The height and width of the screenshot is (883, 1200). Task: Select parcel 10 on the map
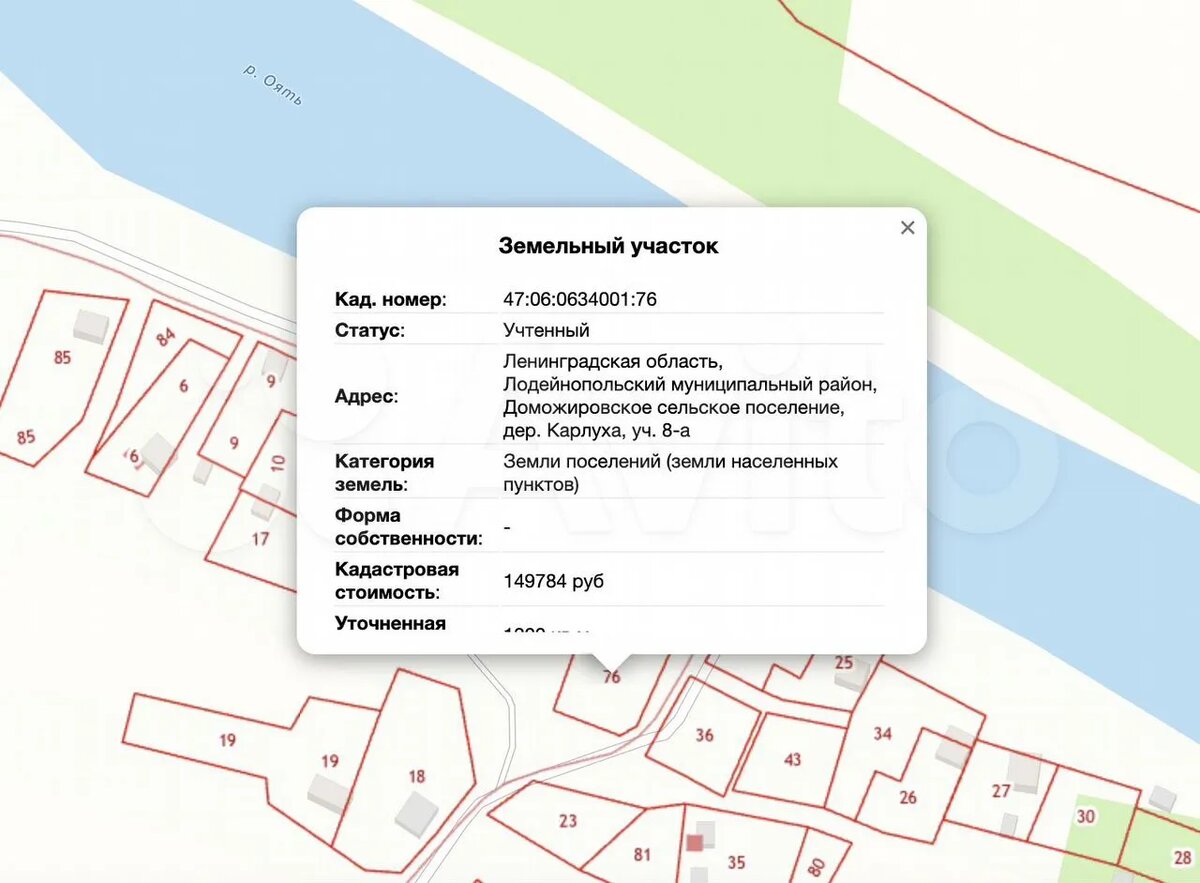point(278,462)
